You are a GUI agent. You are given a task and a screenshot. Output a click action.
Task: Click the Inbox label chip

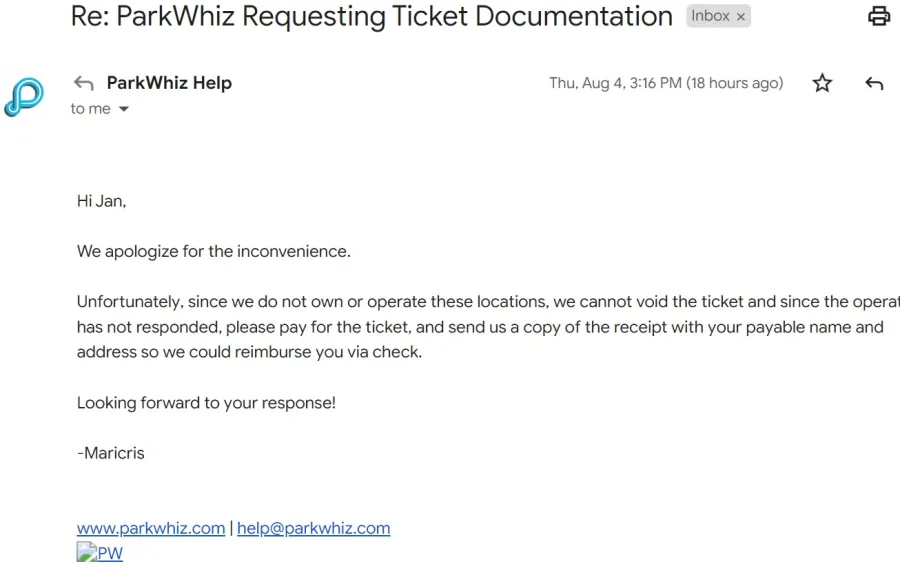[x=710, y=16]
